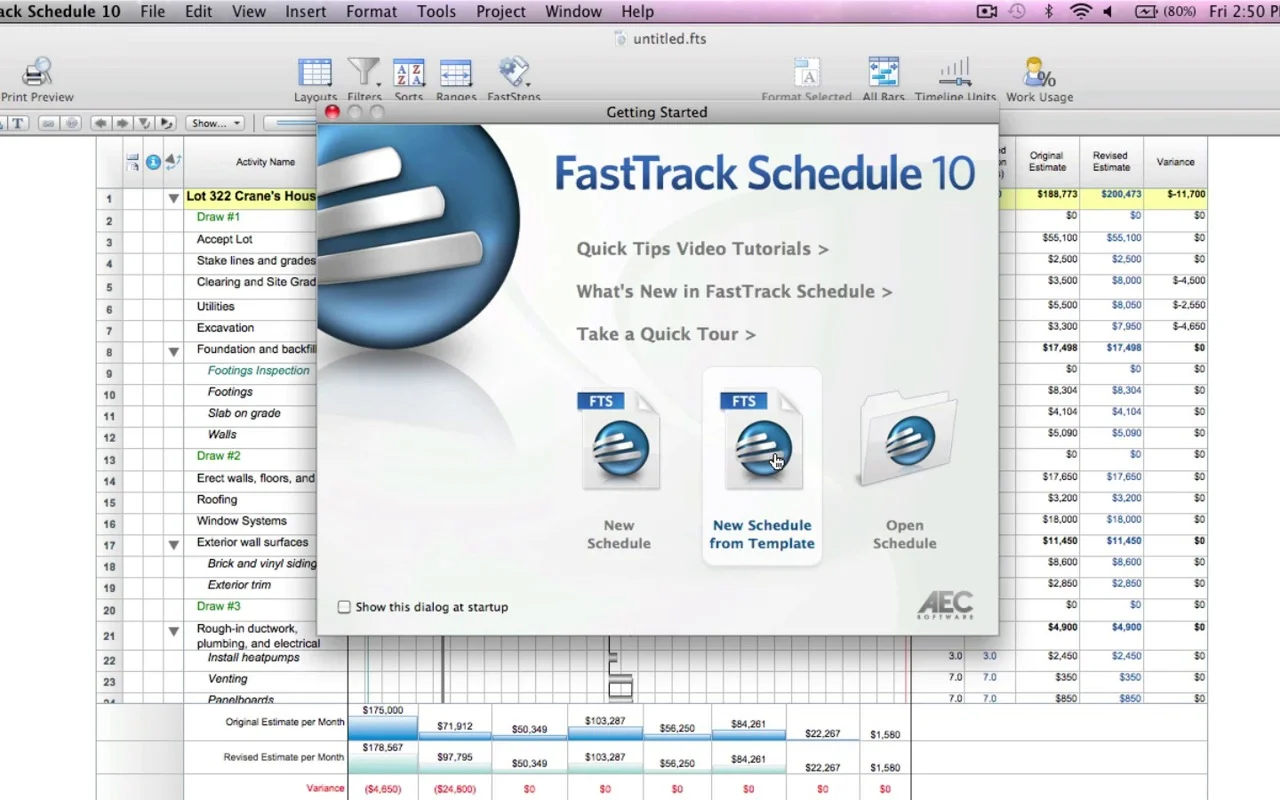Click the $175,000 original estimate bar

pyautogui.click(x=383, y=727)
